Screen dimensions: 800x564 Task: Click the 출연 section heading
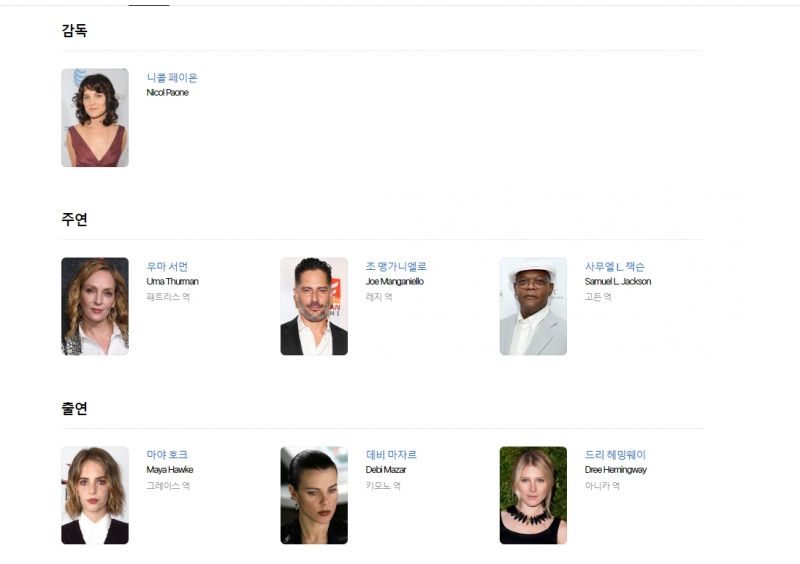(x=74, y=408)
